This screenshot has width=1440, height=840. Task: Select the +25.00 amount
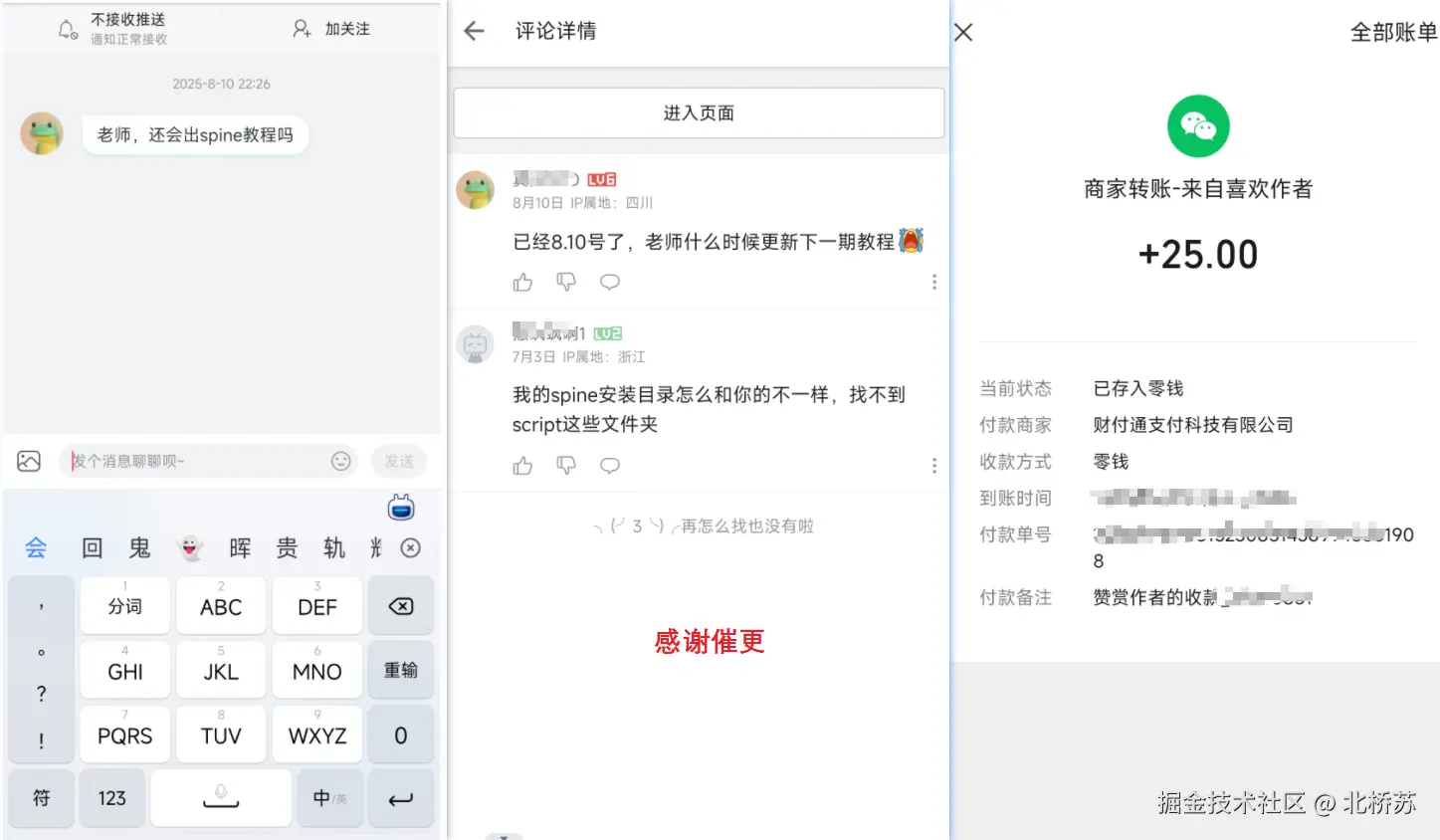tap(1198, 255)
